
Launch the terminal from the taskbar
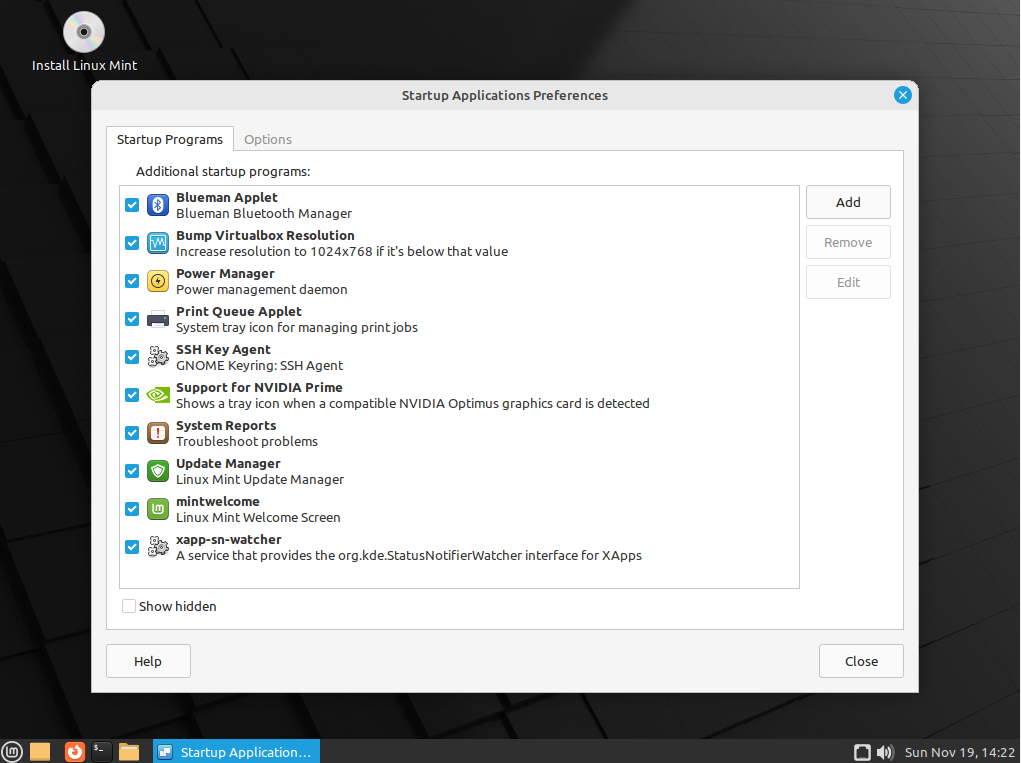point(102,752)
